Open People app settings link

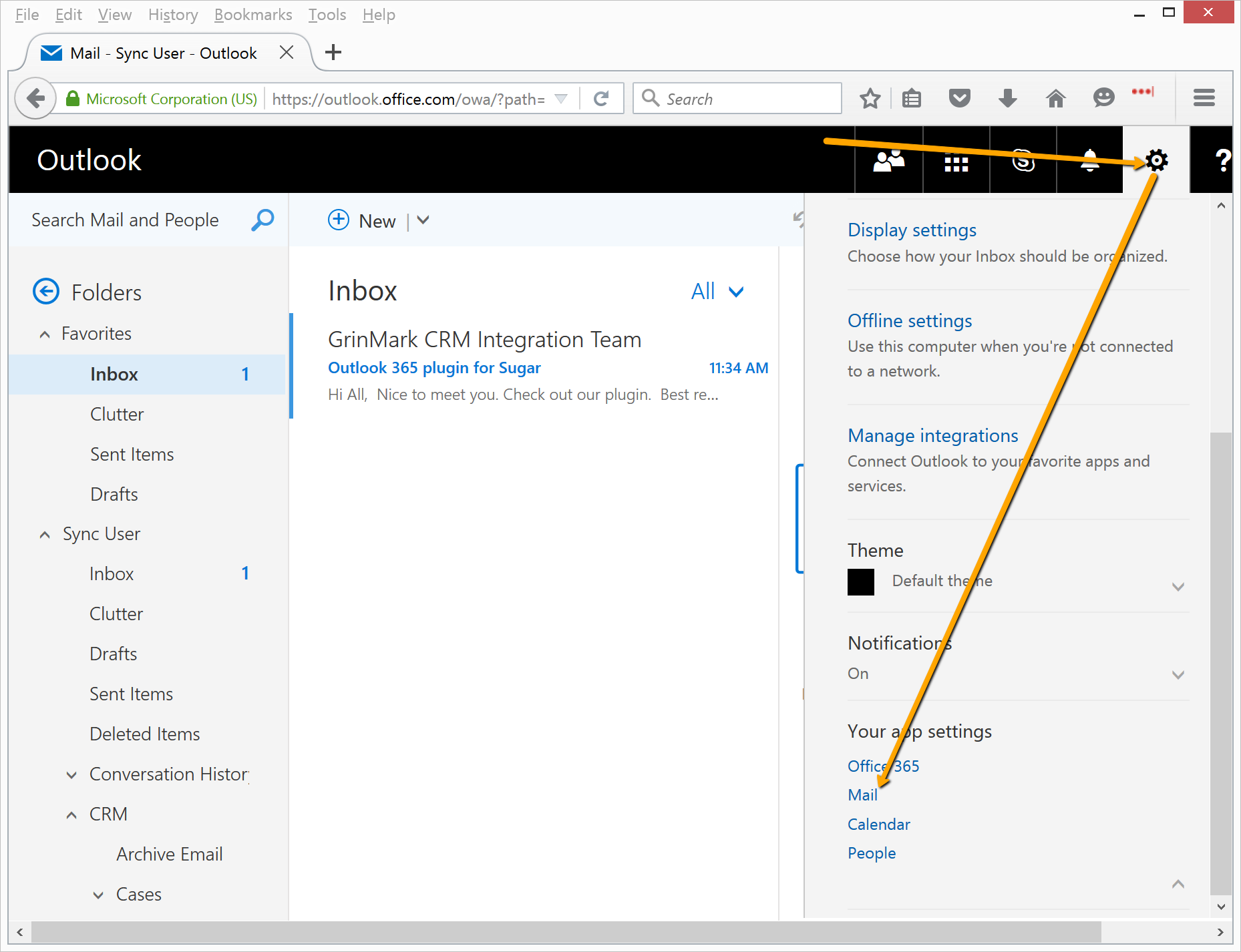click(872, 853)
